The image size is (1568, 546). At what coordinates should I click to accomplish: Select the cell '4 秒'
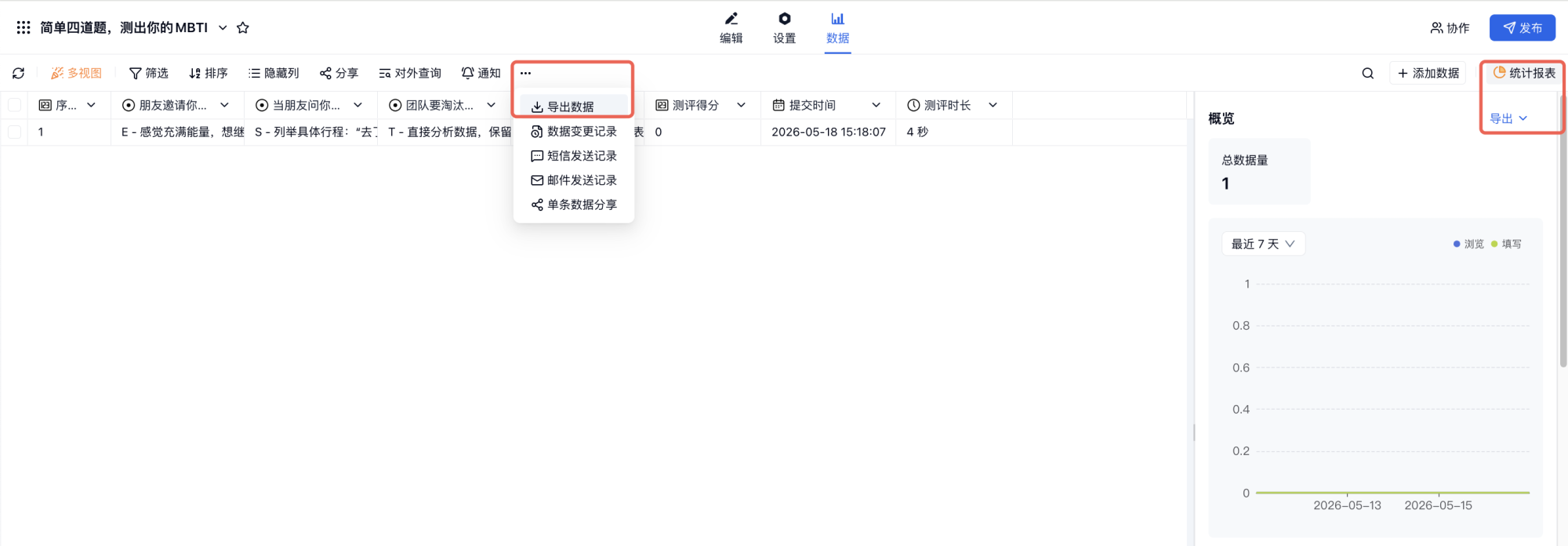coord(954,132)
